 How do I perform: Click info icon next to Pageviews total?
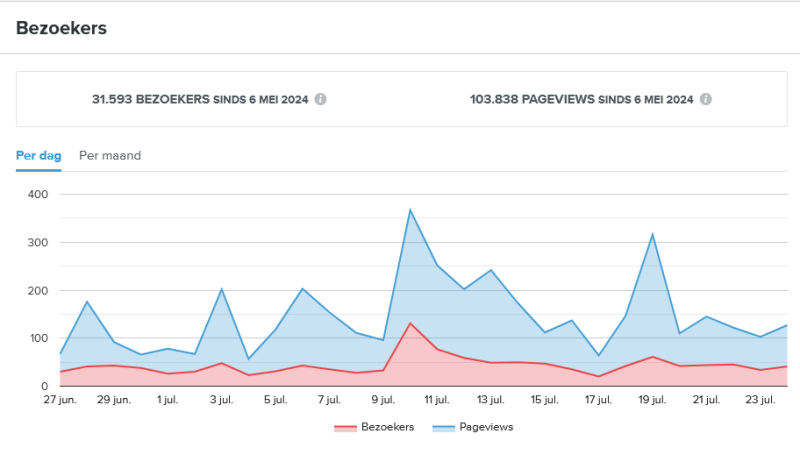point(706,99)
